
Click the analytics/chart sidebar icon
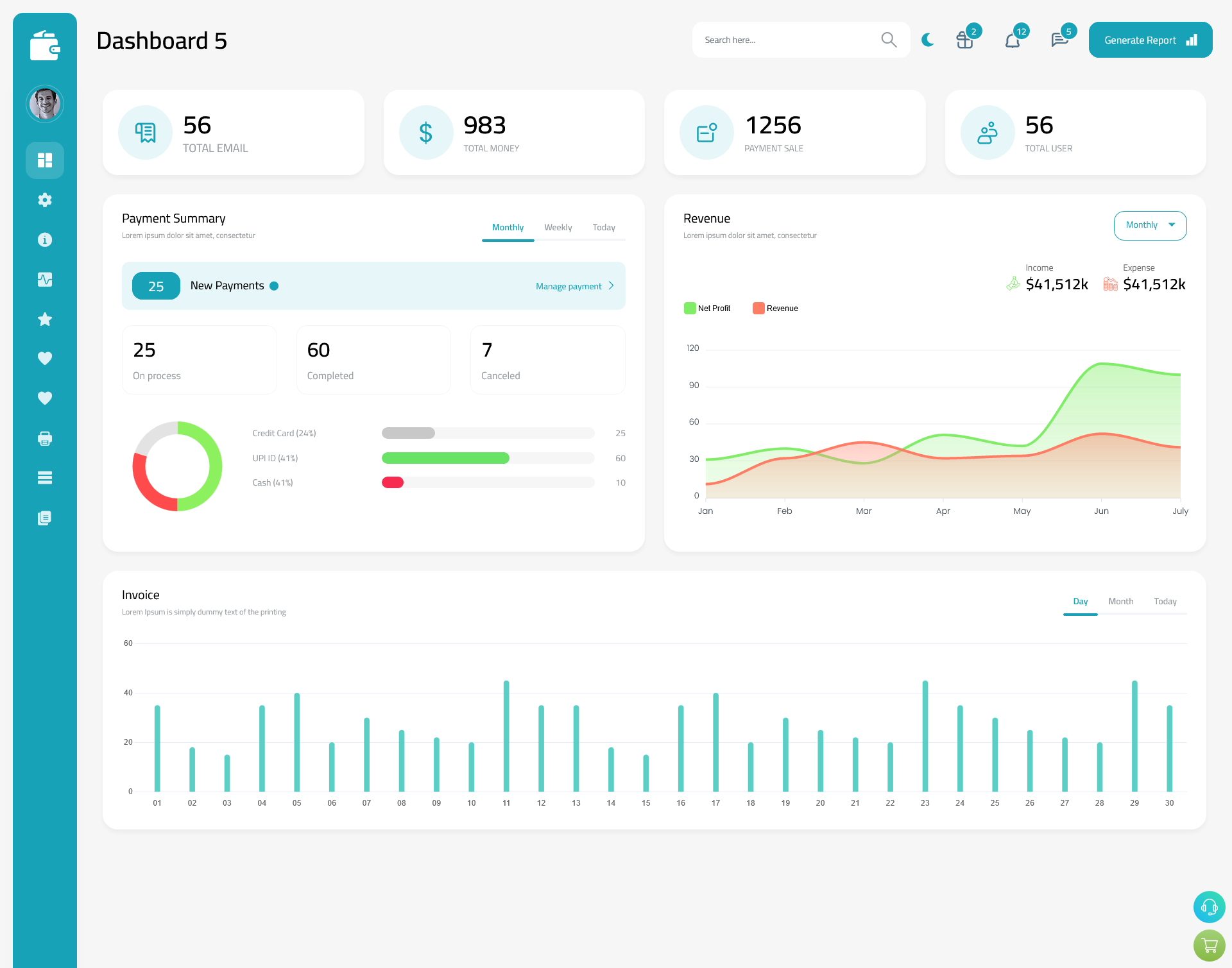[x=44, y=279]
